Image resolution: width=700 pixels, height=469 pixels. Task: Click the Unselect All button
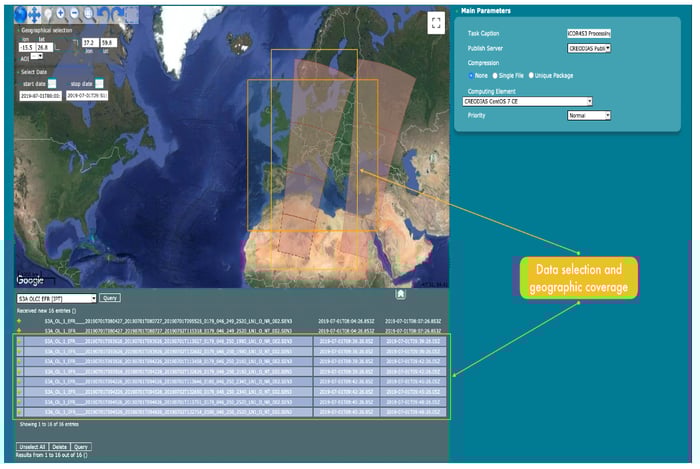coord(32,447)
